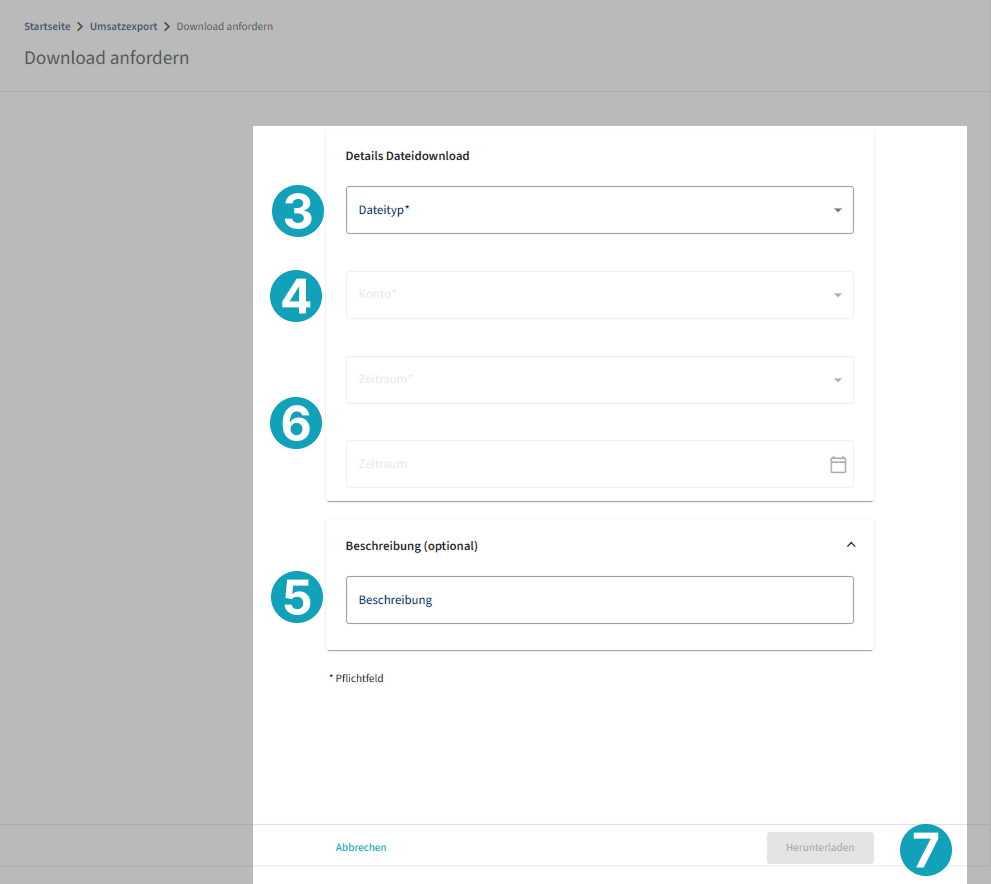Image resolution: width=991 pixels, height=884 pixels.
Task: Focus the Beschreibung text input
Action: click(x=599, y=600)
